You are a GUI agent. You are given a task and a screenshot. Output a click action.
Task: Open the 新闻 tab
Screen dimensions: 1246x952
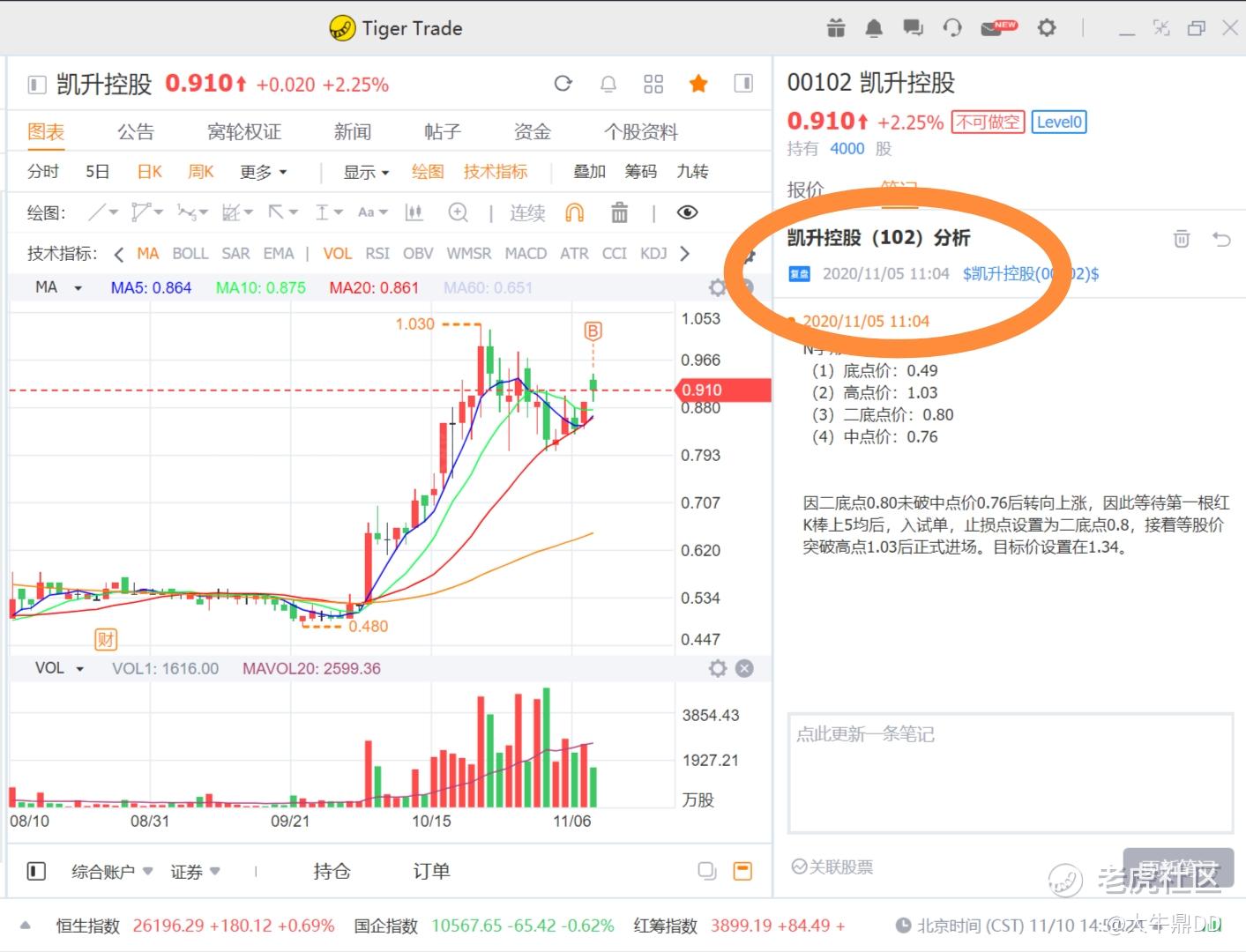[353, 132]
